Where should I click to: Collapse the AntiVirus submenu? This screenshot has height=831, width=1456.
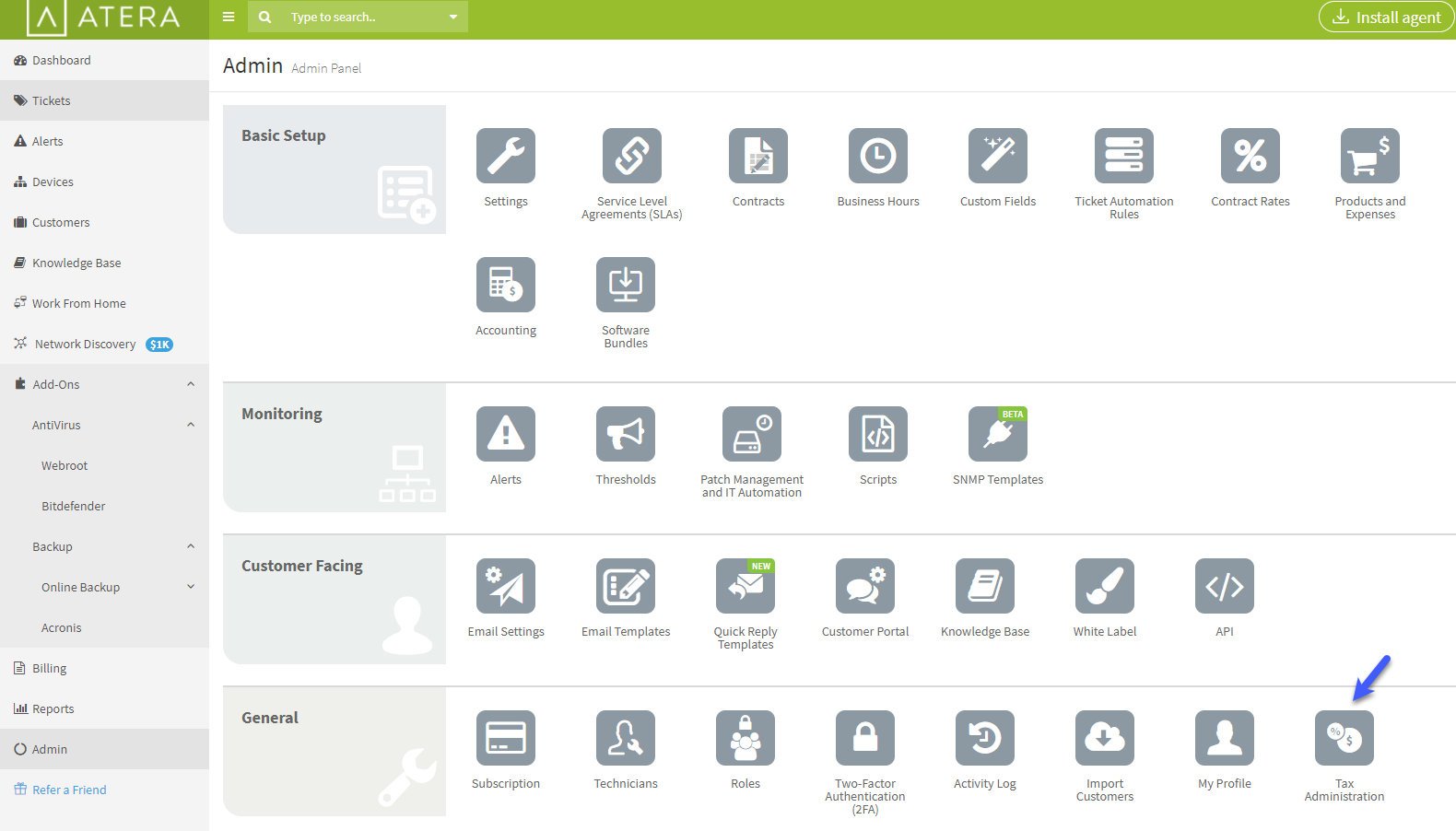pyautogui.click(x=191, y=425)
